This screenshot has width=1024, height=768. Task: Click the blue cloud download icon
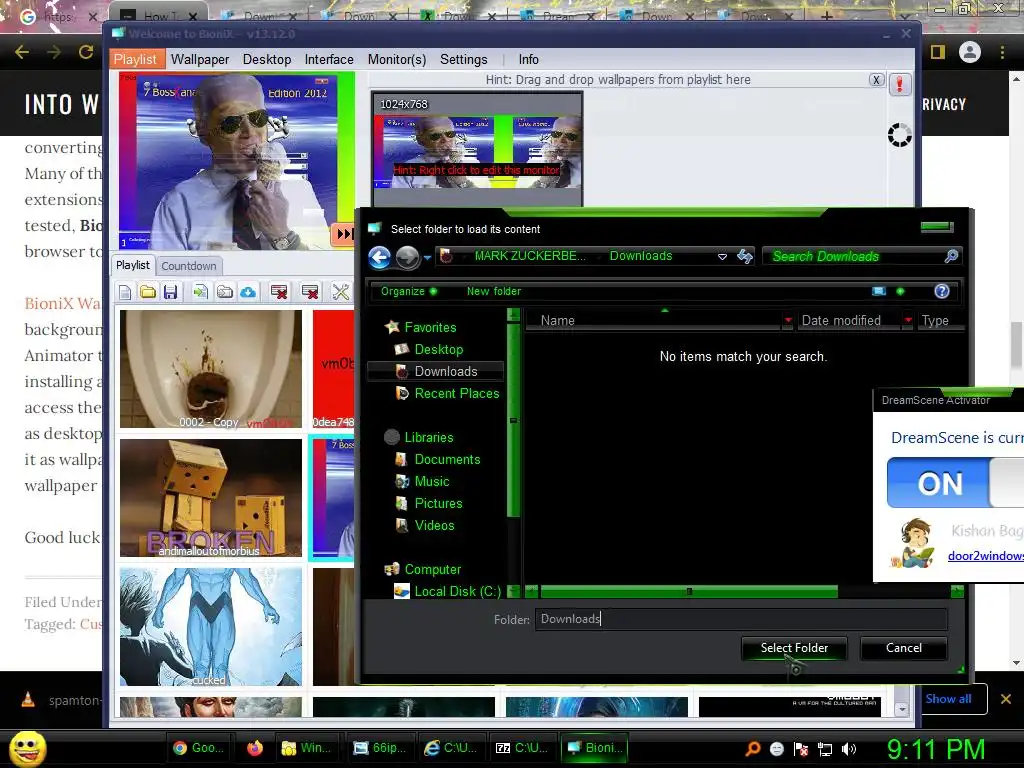pyautogui.click(x=248, y=292)
